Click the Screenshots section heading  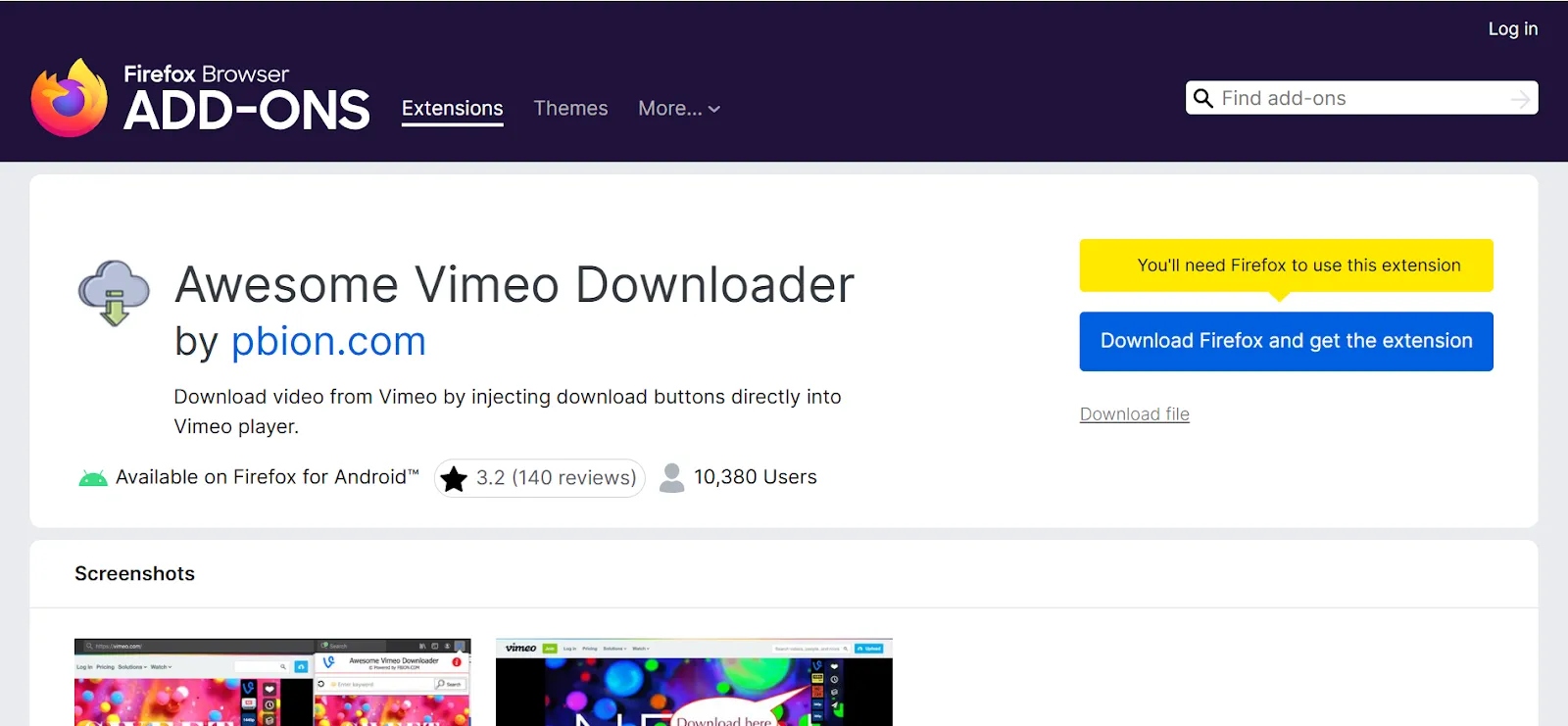pyautogui.click(x=135, y=574)
